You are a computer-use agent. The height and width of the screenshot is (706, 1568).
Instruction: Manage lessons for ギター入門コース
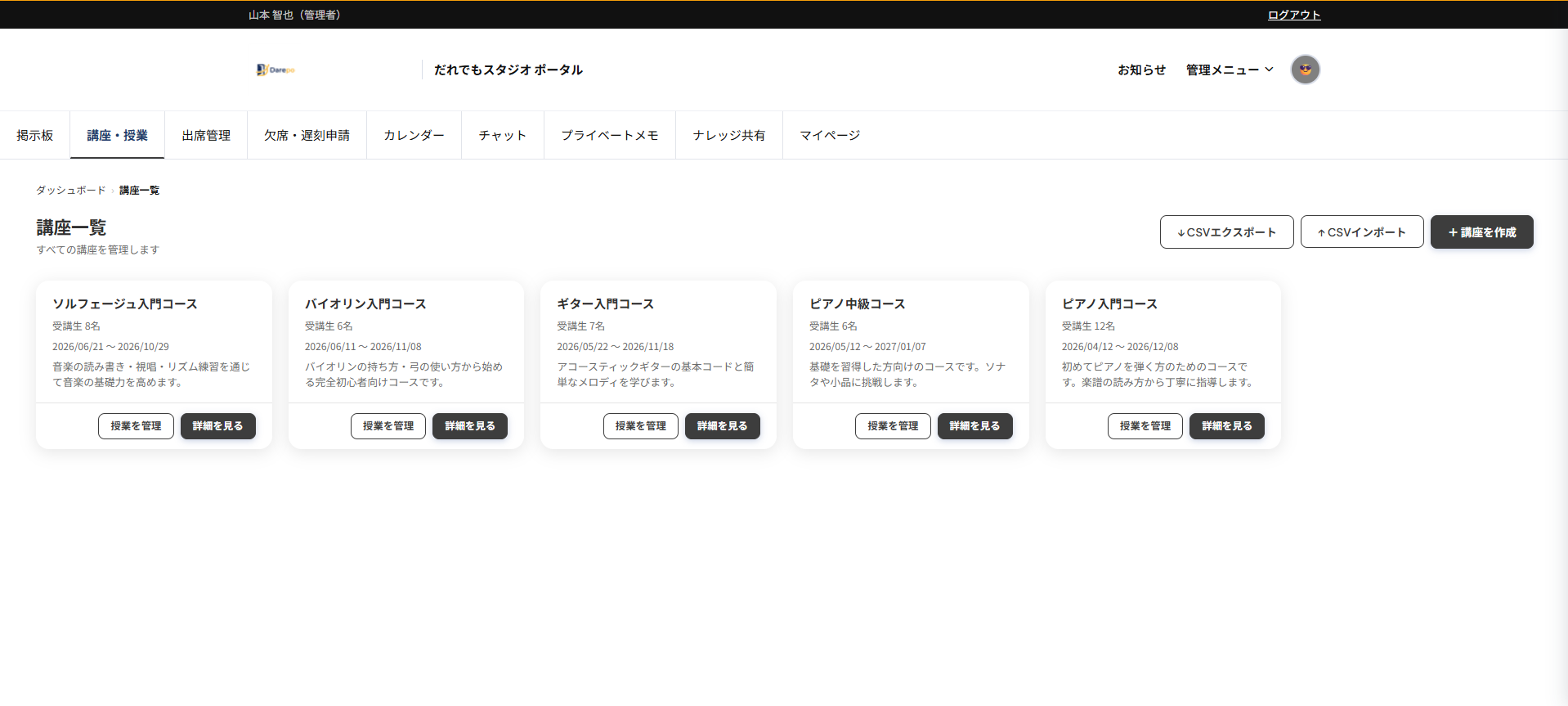point(641,426)
